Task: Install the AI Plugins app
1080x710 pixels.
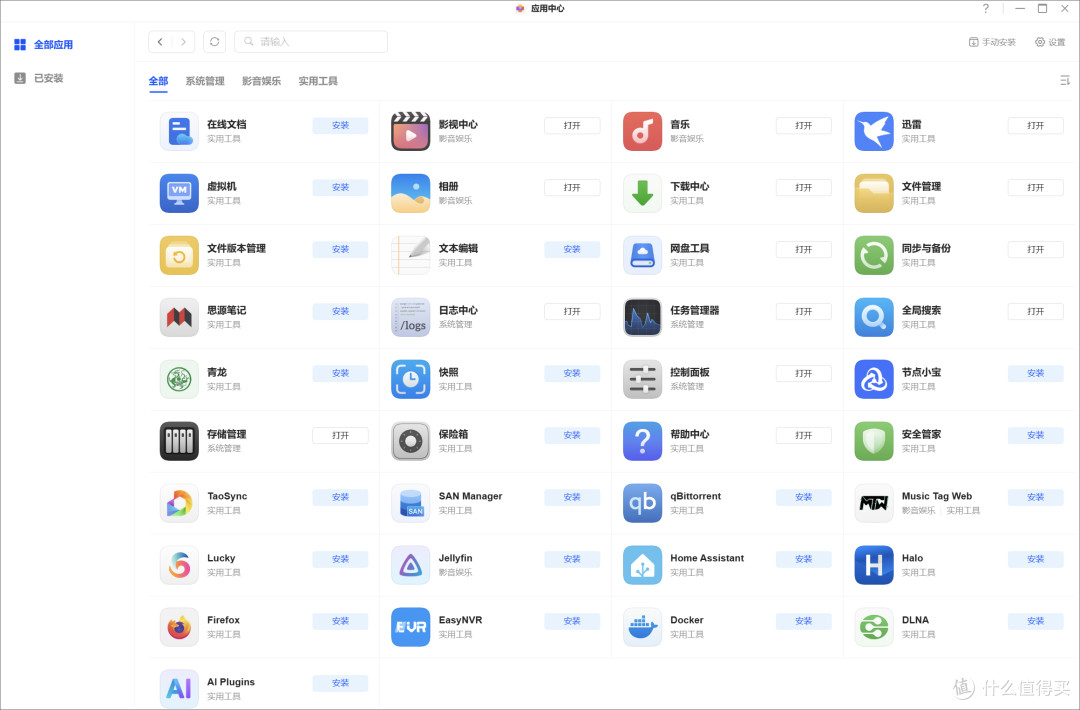Action: pyautogui.click(x=340, y=683)
